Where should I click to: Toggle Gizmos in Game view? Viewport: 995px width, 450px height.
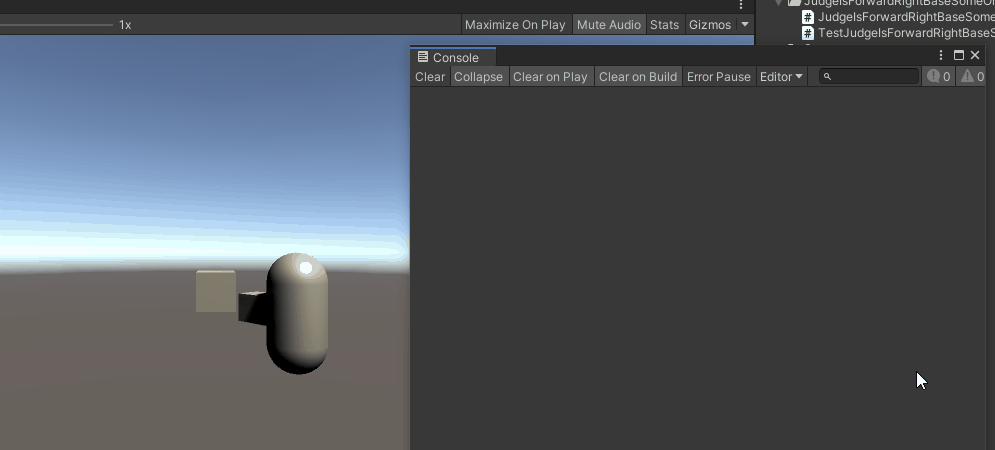pyautogui.click(x=710, y=25)
